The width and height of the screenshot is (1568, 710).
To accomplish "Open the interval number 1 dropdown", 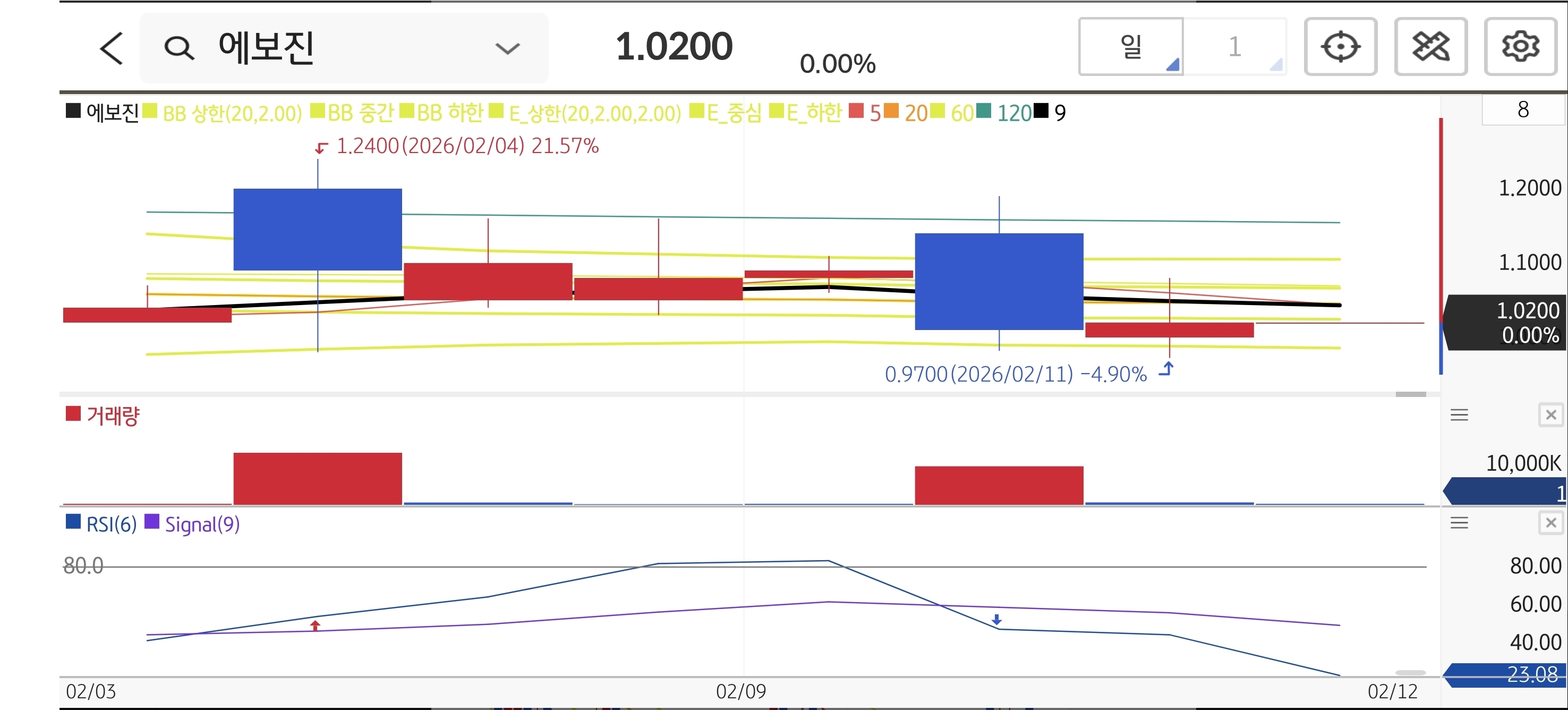I will tap(1235, 47).
